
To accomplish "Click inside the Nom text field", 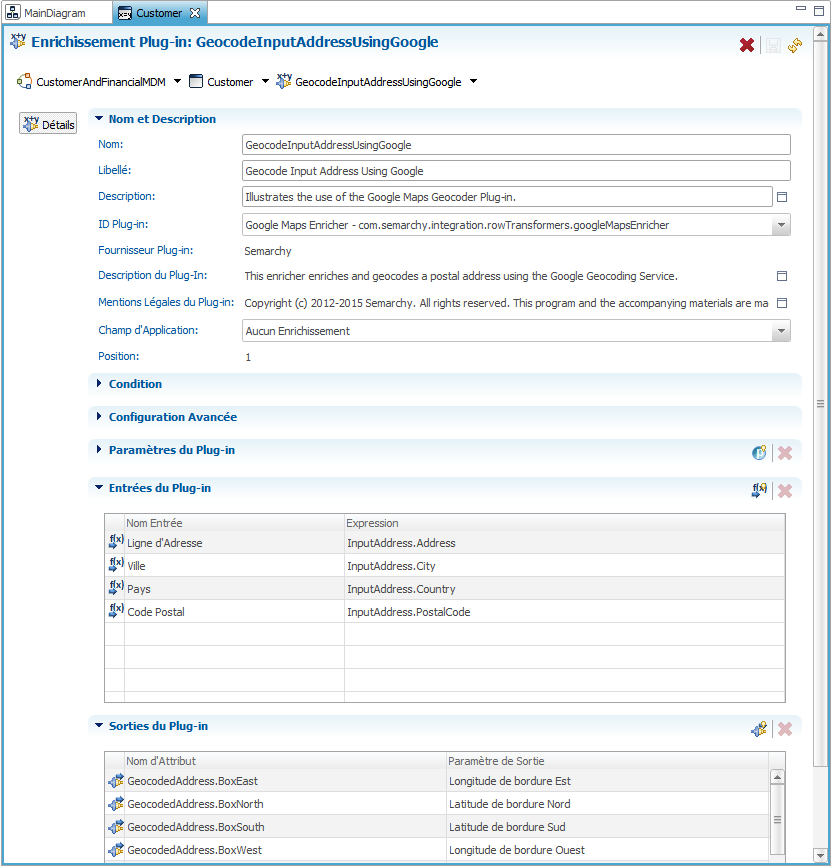I will pyautogui.click(x=516, y=145).
